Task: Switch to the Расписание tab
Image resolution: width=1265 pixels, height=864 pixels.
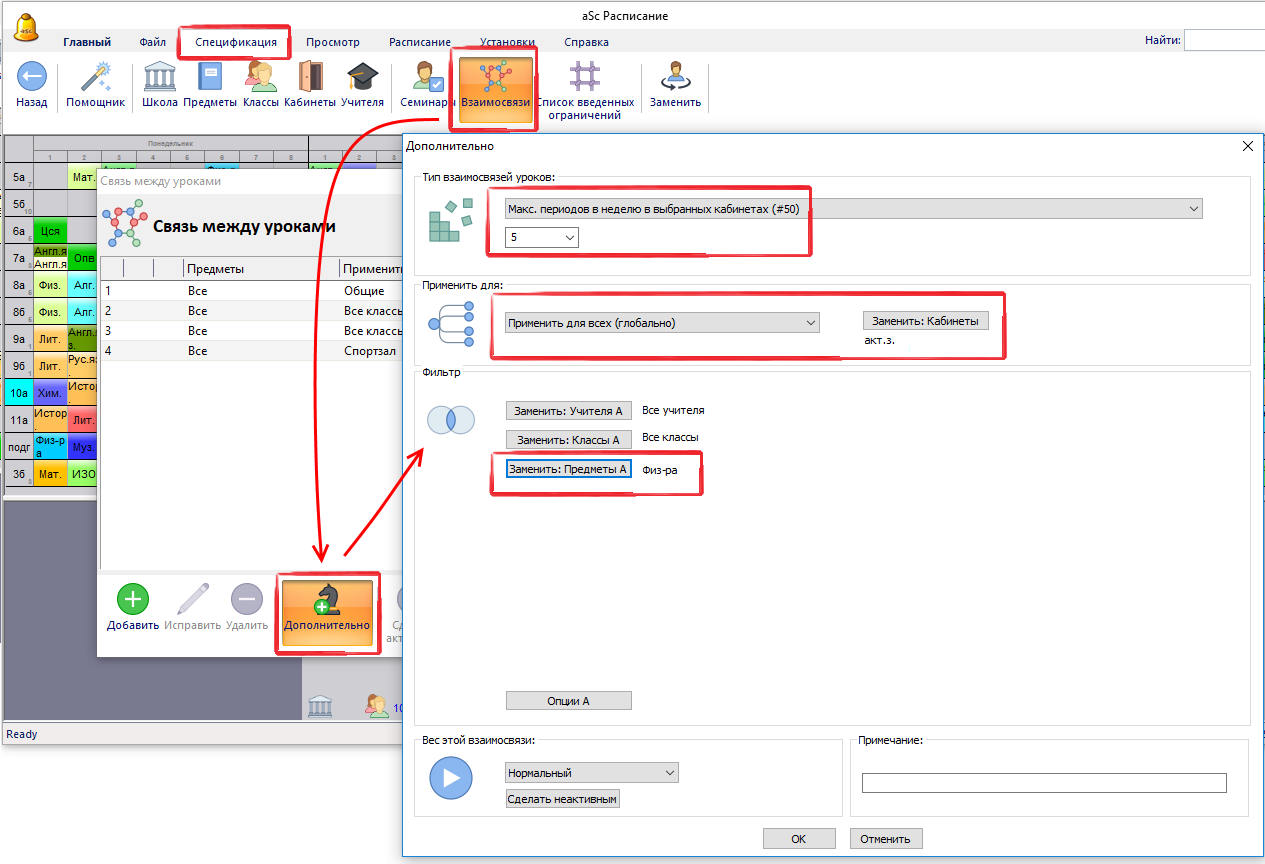Action: coord(419,42)
